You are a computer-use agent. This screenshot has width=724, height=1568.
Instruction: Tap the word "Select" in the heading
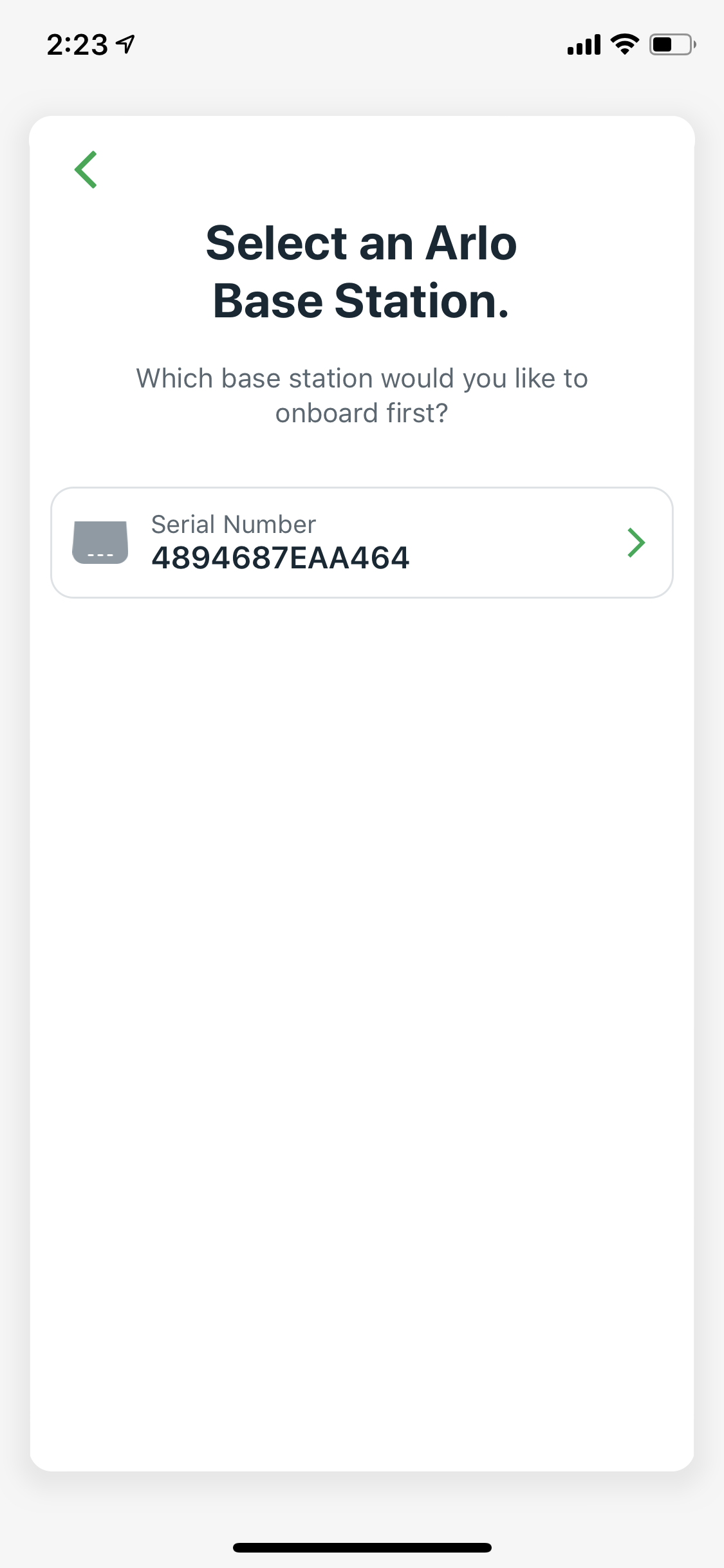point(277,244)
